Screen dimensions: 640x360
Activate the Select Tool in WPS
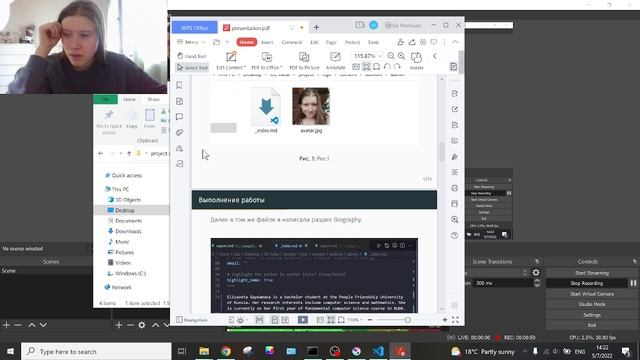click(192, 67)
